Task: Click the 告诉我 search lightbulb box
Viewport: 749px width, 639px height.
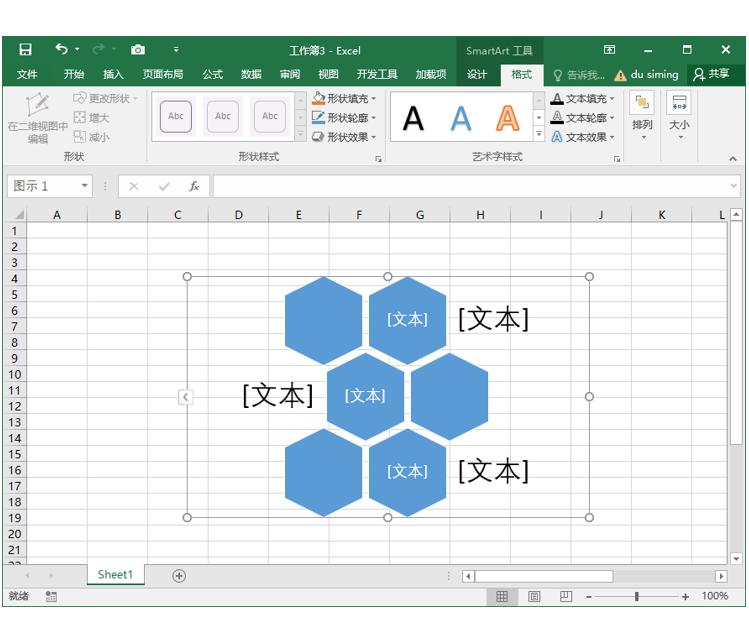Action: (579, 75)
